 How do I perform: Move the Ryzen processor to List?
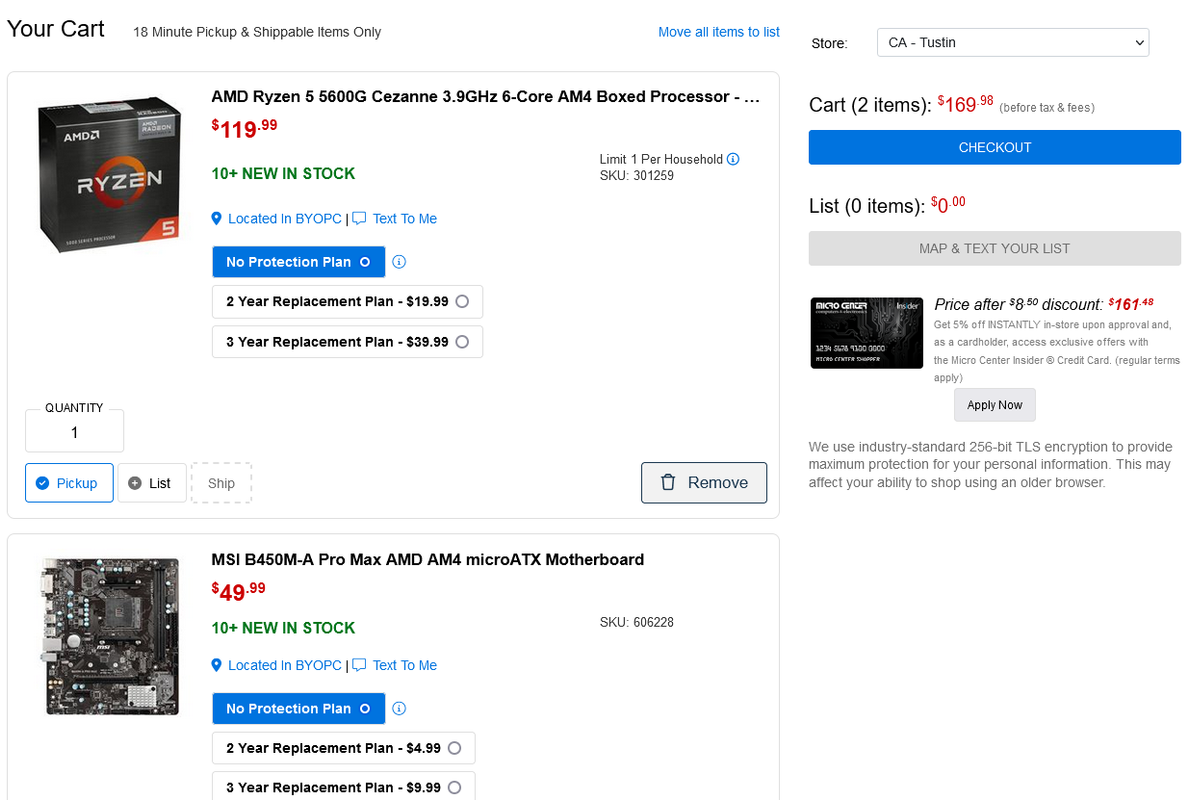[x=151, y=483]
